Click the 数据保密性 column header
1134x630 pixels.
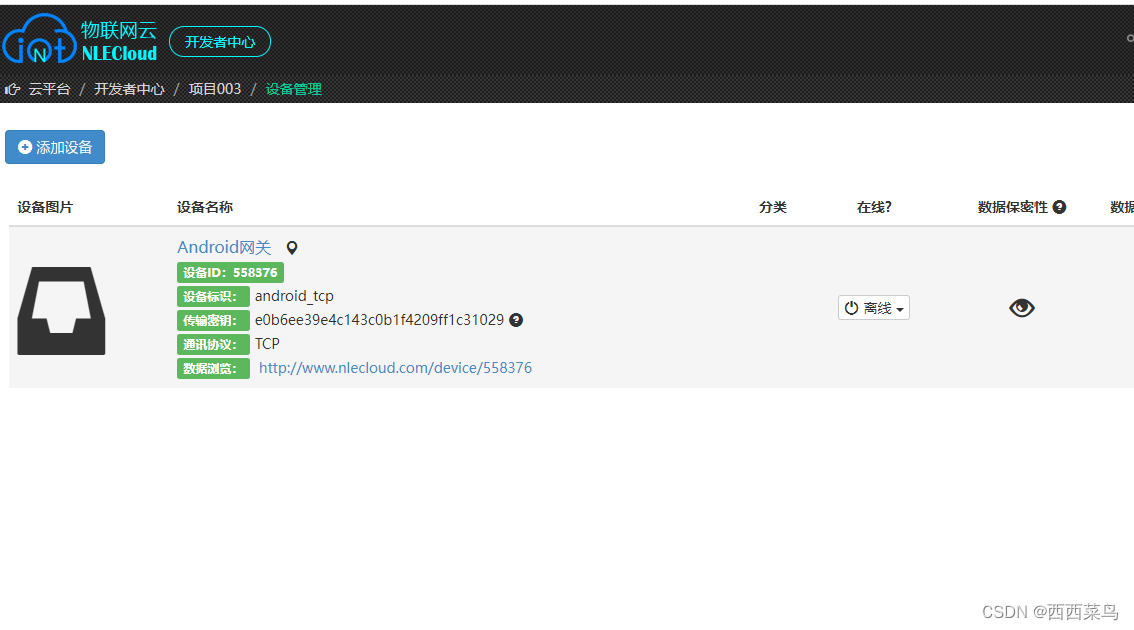coord(1012,207)
